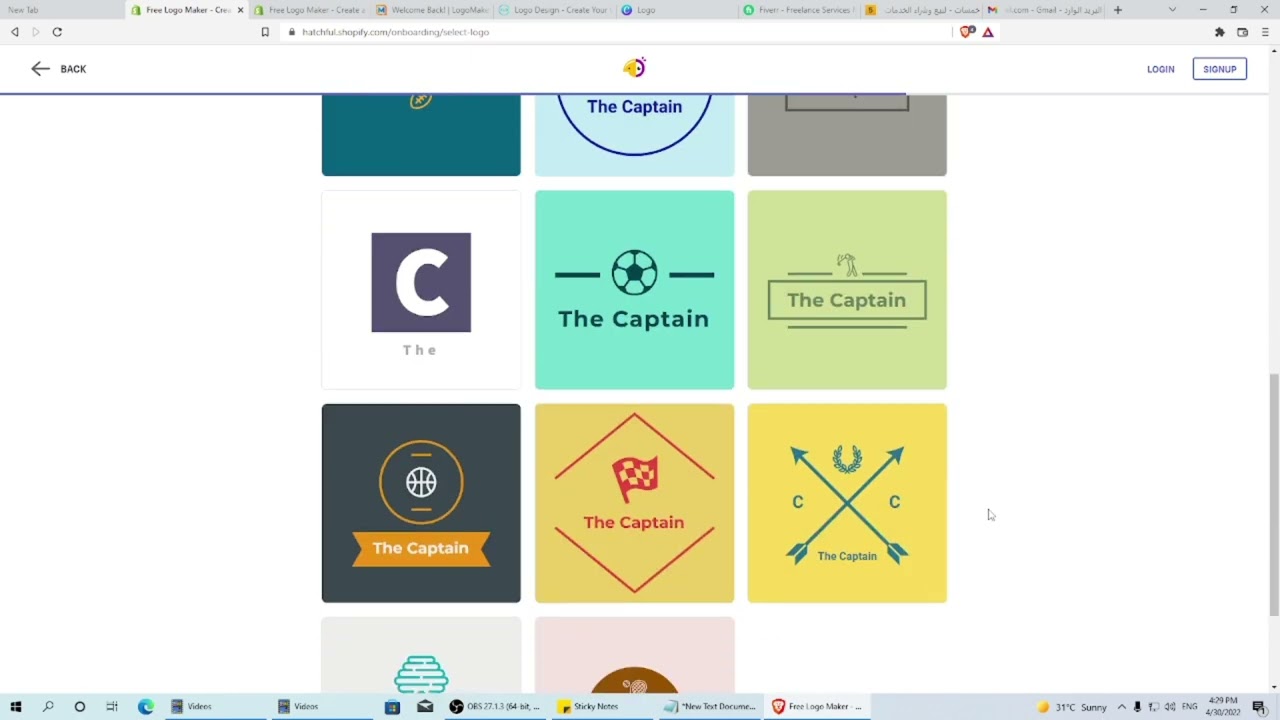Click the browser forward arrow

(x=35, y=32)
